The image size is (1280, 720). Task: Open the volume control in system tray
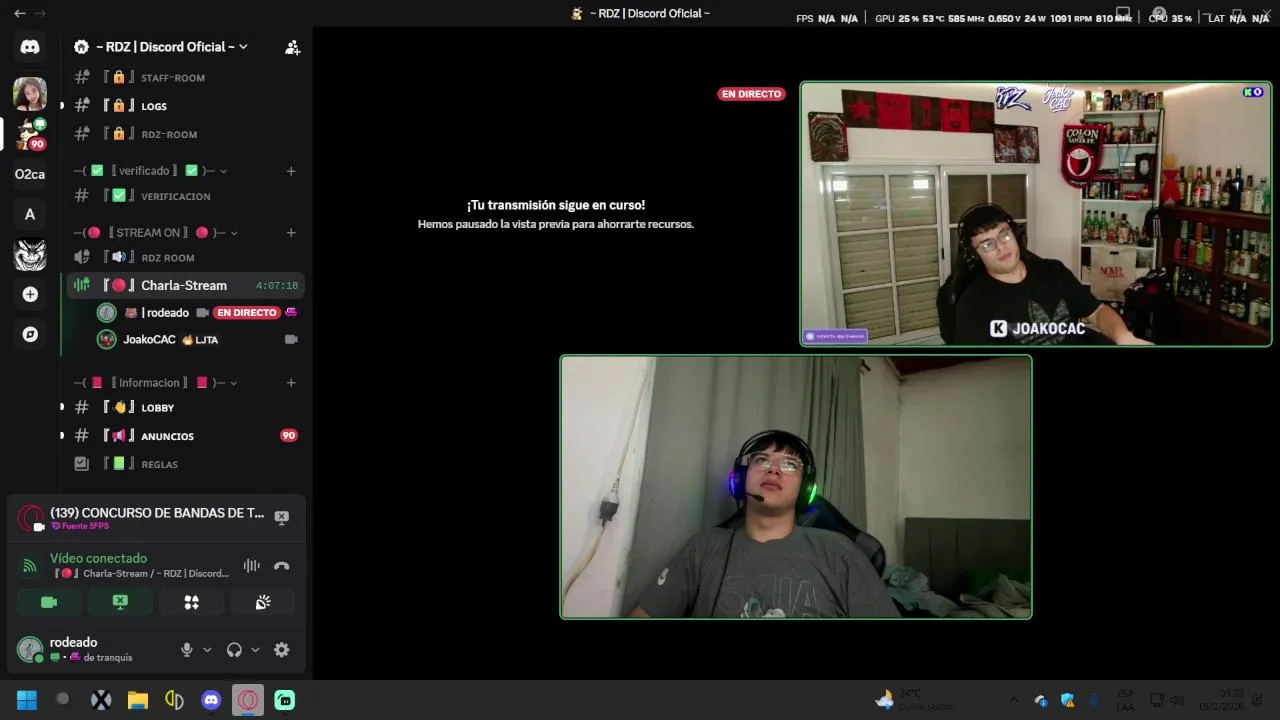coord(1177,700)
